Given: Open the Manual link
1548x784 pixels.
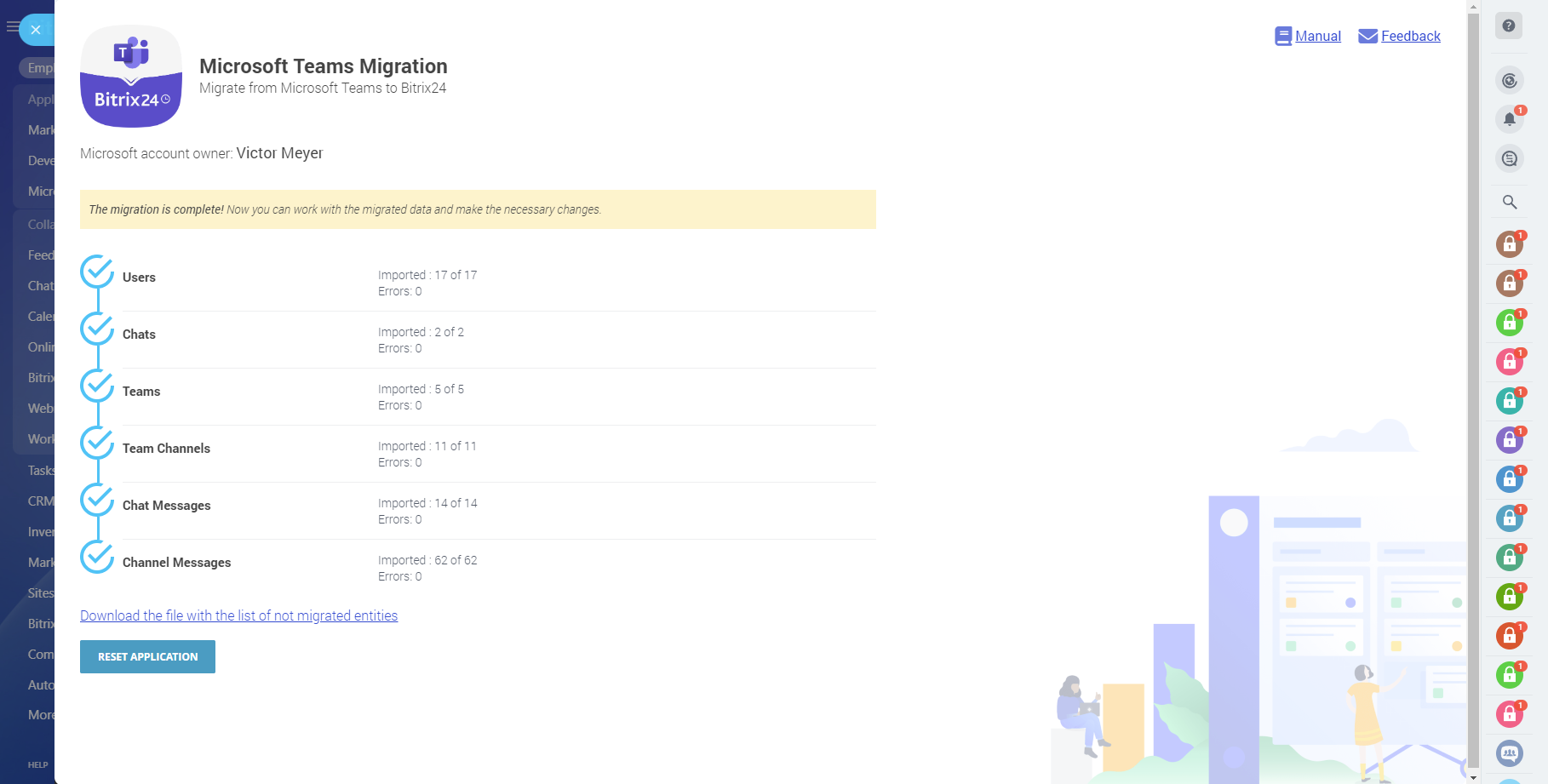Looking at the screenshot, I should pos(1317,36).
